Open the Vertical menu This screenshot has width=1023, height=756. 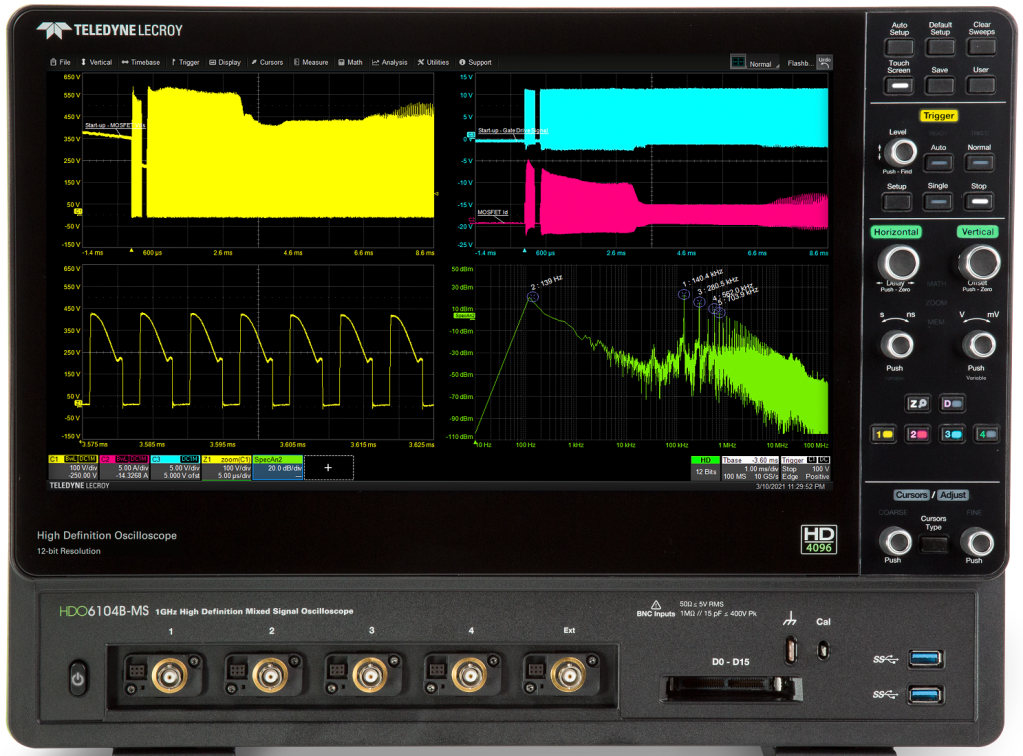(96, 63)
